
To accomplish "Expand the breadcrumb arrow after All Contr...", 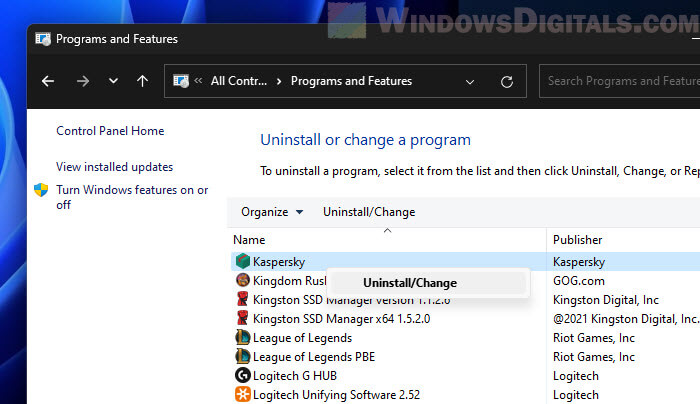I will tap(279, 81).
